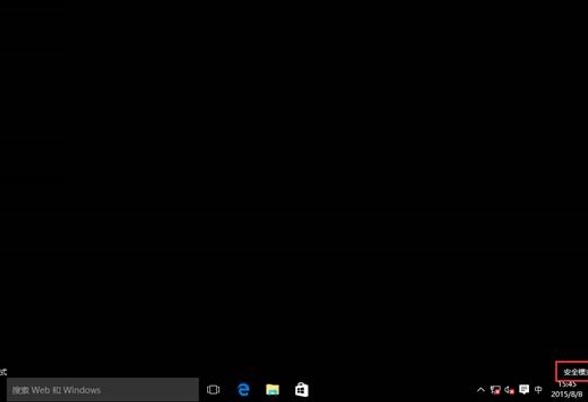Screen dimensions: 588x402
Task: Launch File Explorer from the taskbar
Action: (x=273, y=390)
